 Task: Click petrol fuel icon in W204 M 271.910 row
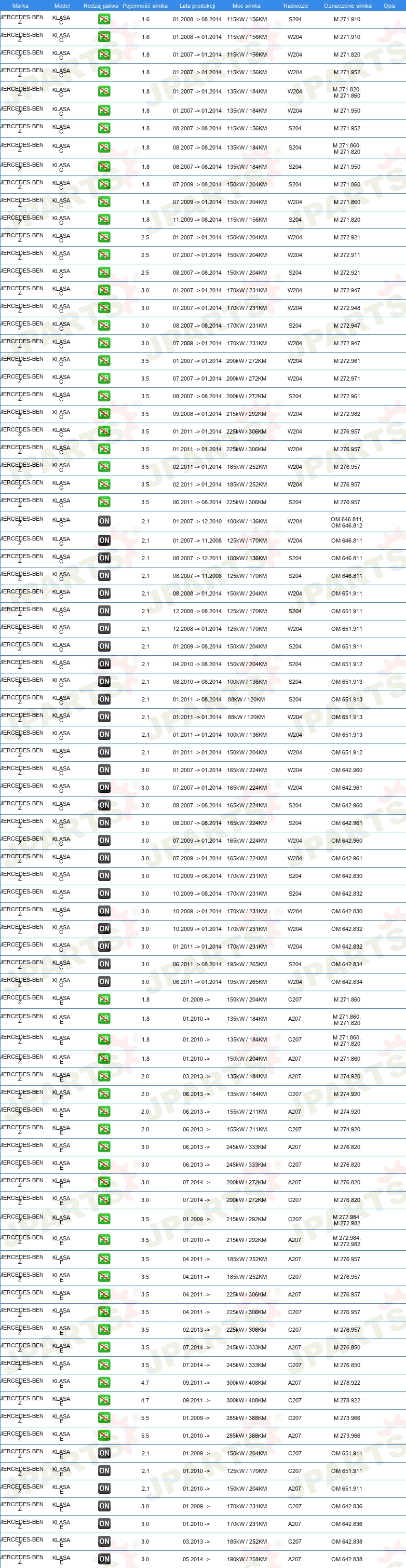click(x=104, y=37)
